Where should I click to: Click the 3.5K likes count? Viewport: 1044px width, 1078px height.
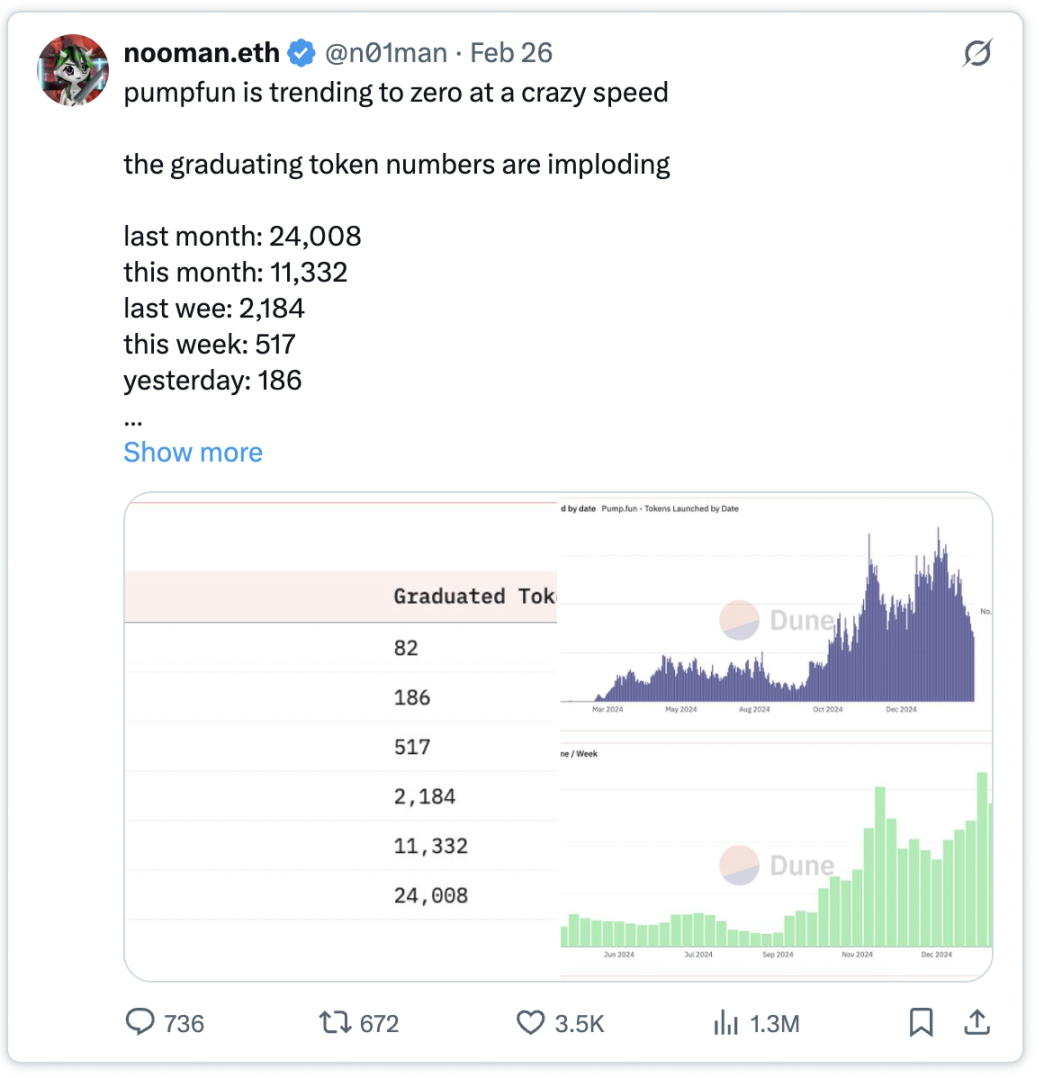click(x=580, y=1024)
